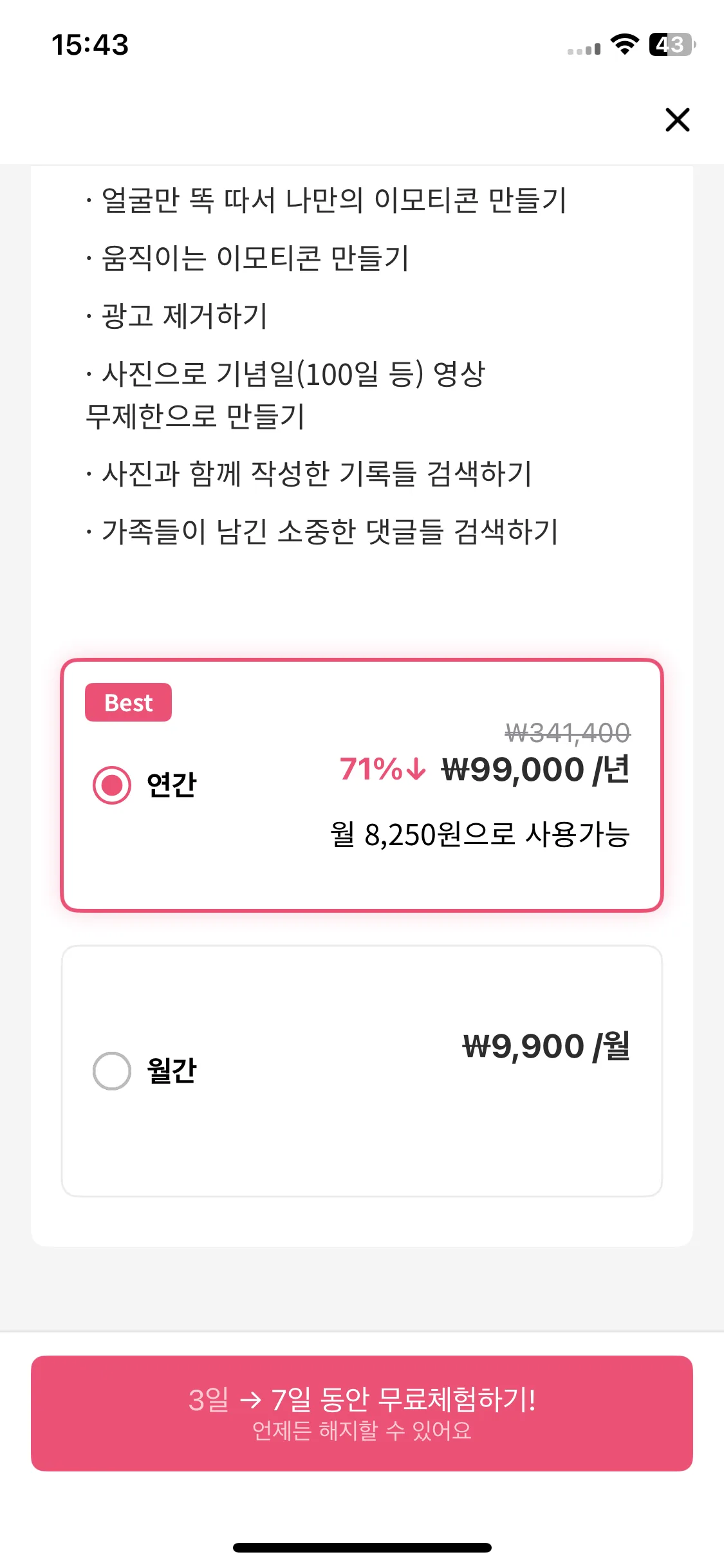
Task: Tap the Best badge on annual plan
Action: [x=128, y=702]
